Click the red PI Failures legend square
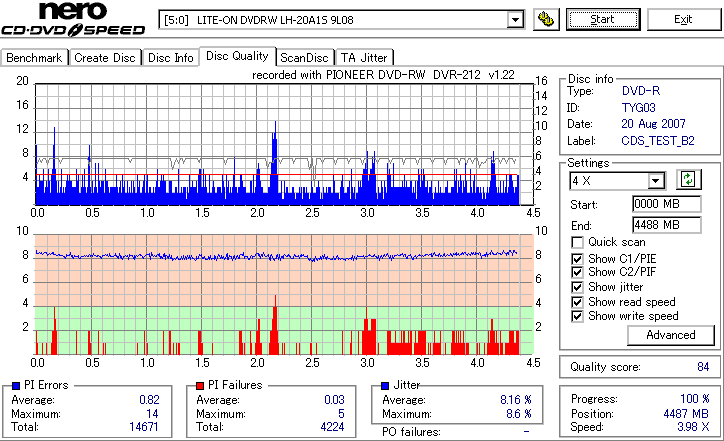The width and height of the screenshot is (724, 441). (x=200, y=386)
